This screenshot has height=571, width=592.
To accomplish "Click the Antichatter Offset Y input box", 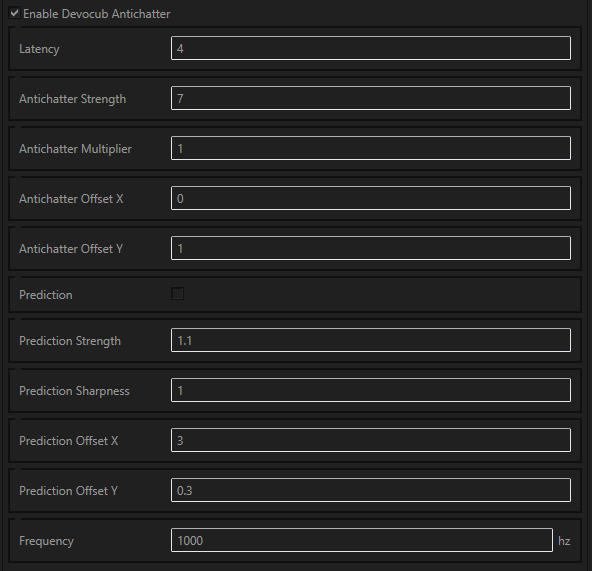I will pos(371,248).
